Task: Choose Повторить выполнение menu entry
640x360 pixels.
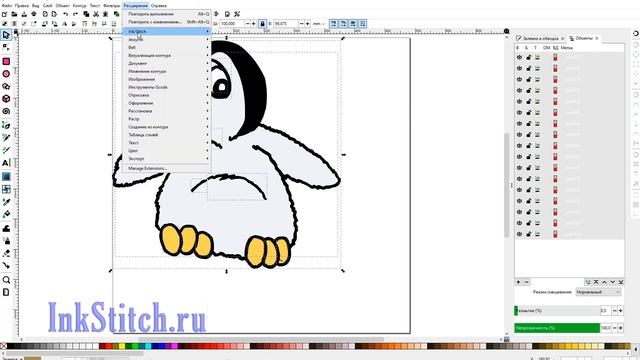Action: [167, 14]
